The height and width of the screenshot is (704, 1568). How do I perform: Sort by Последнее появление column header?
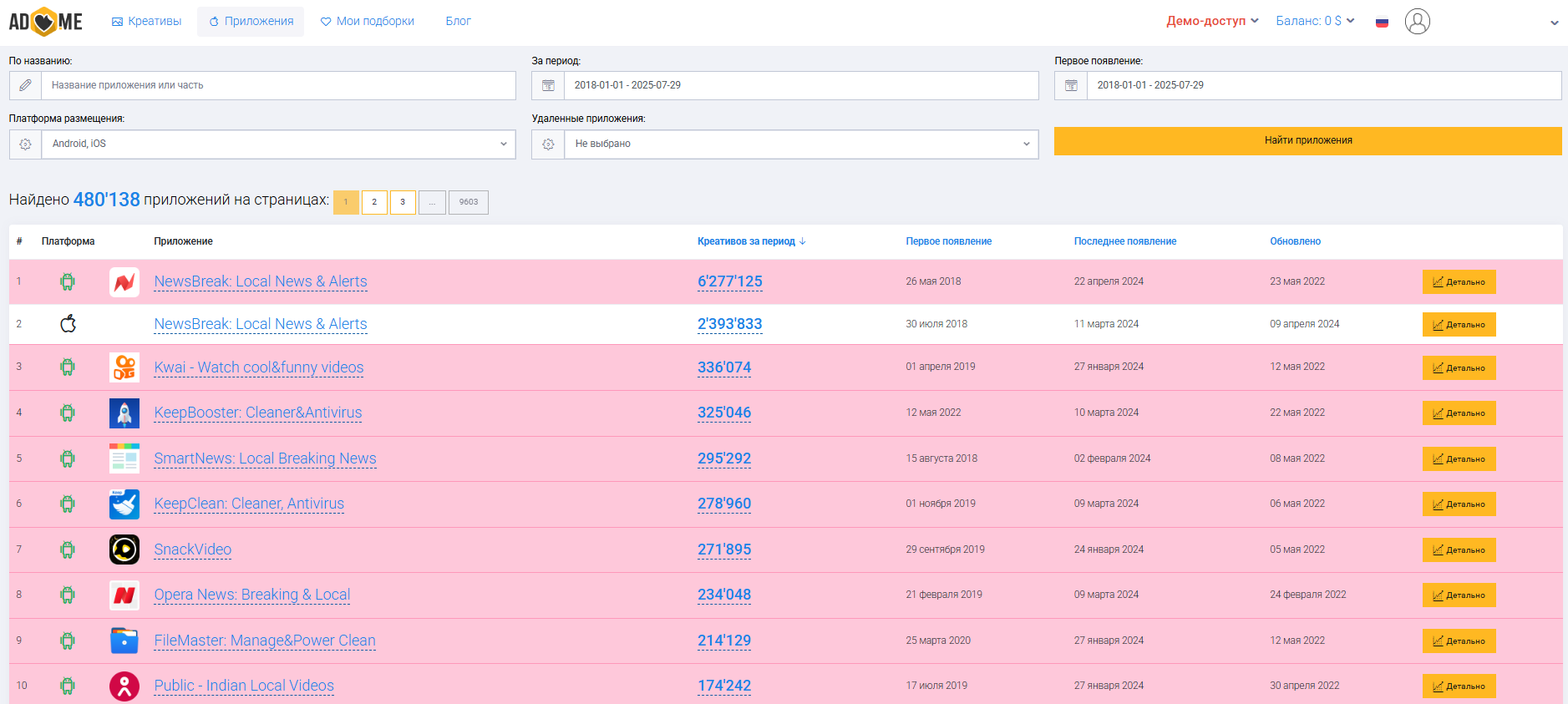coord(1124,241)
